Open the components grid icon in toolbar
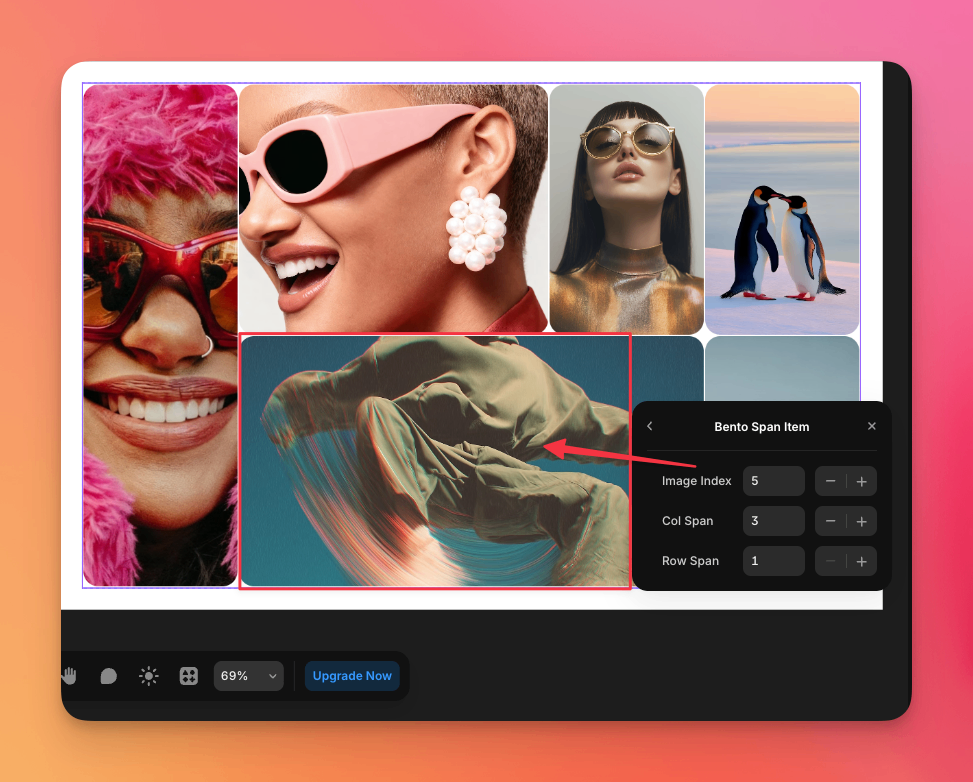 point(188,676)
